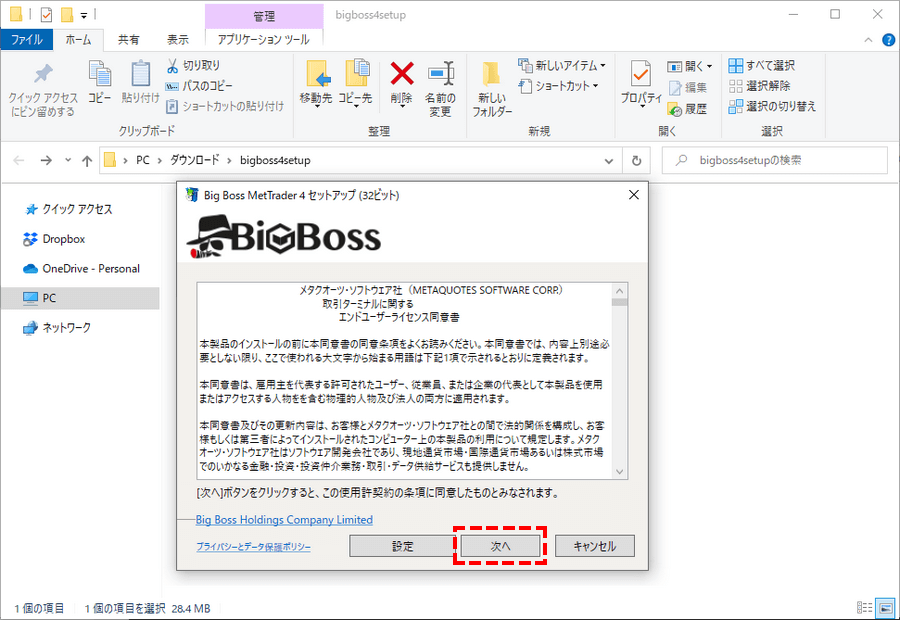Click the Copy icon in the Clipboard group
The image size is (900, 620).
[x=100, y=74]
